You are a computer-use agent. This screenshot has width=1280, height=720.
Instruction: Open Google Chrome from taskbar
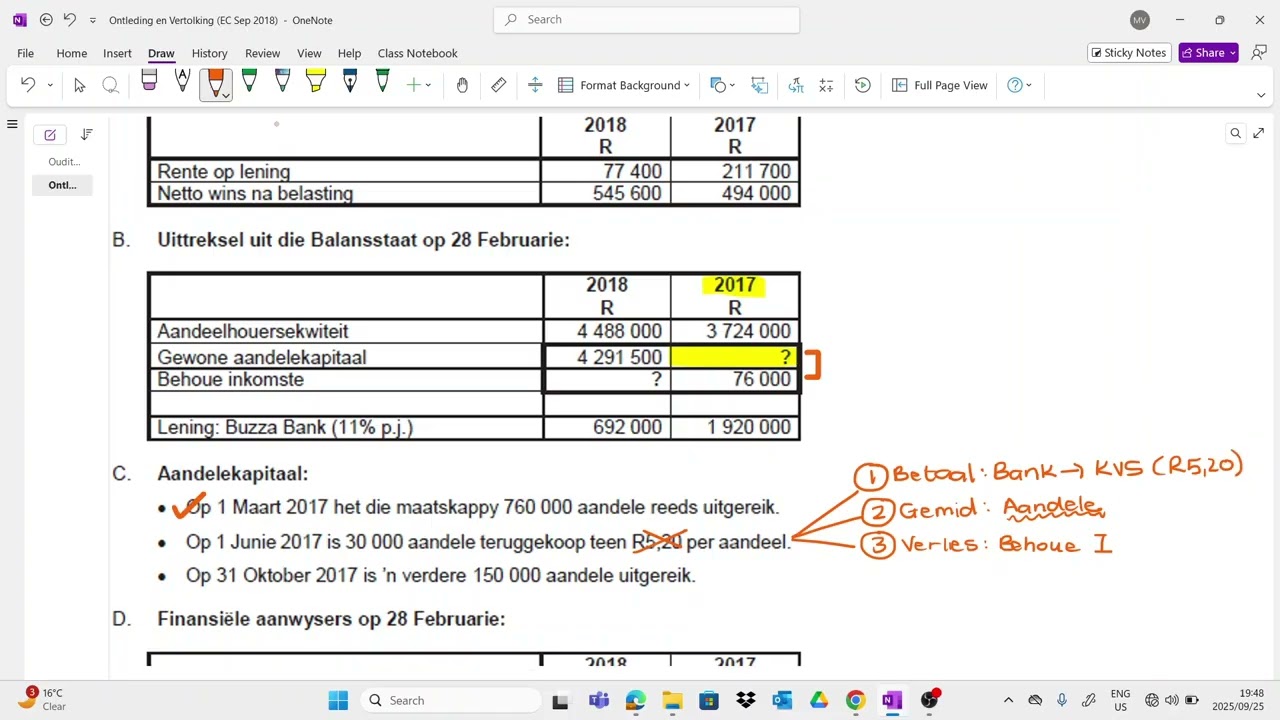855,700
